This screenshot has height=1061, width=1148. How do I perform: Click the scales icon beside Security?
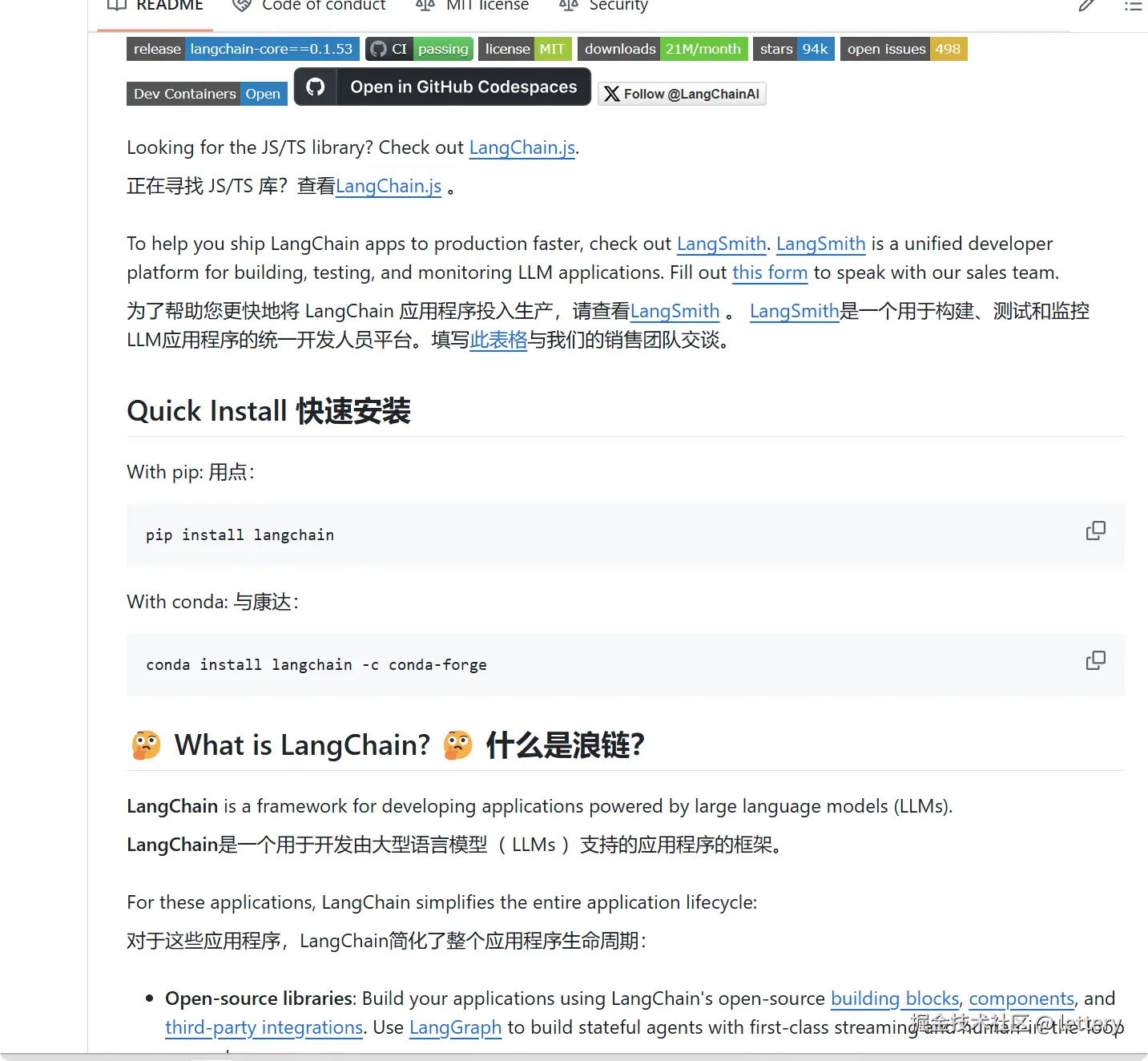coord(569,6)
